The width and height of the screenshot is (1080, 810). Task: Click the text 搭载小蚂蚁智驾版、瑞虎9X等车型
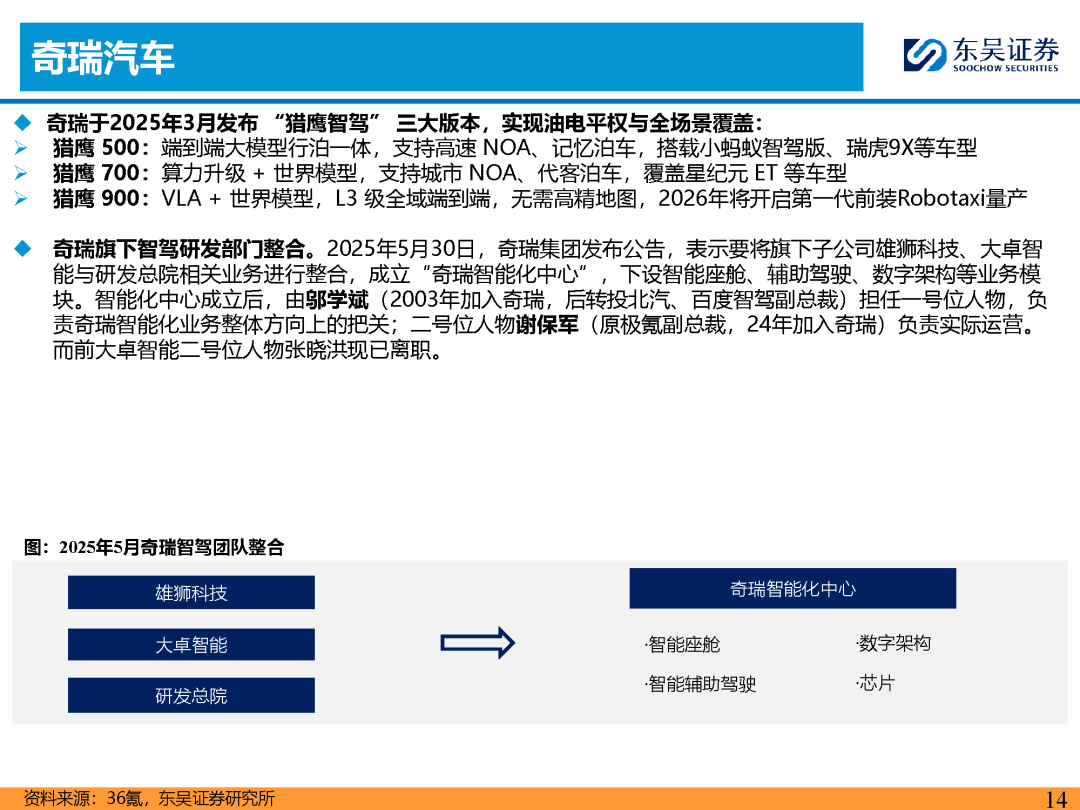[816, 148]
